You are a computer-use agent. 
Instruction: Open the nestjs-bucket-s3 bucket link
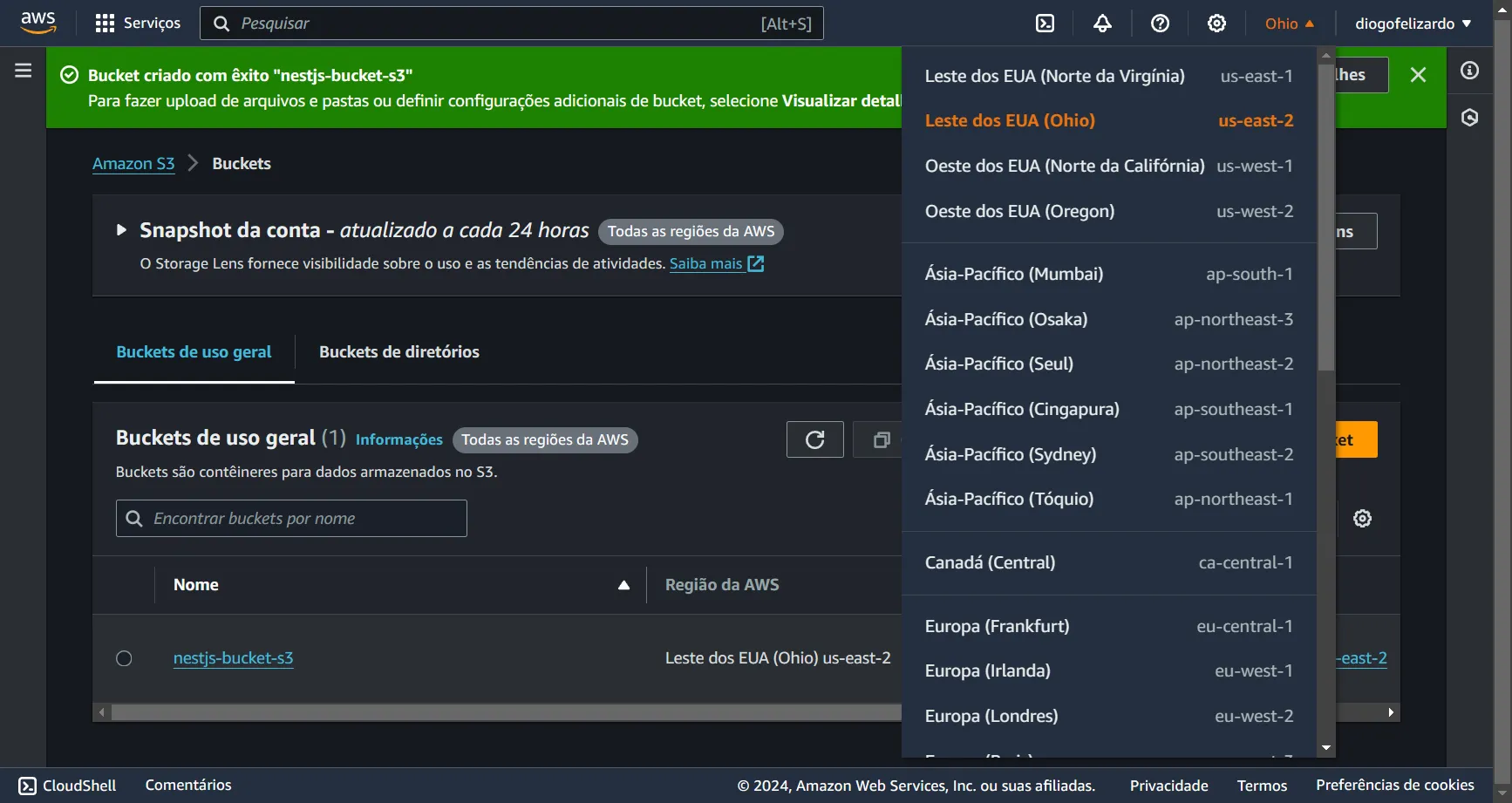point(233,658)
